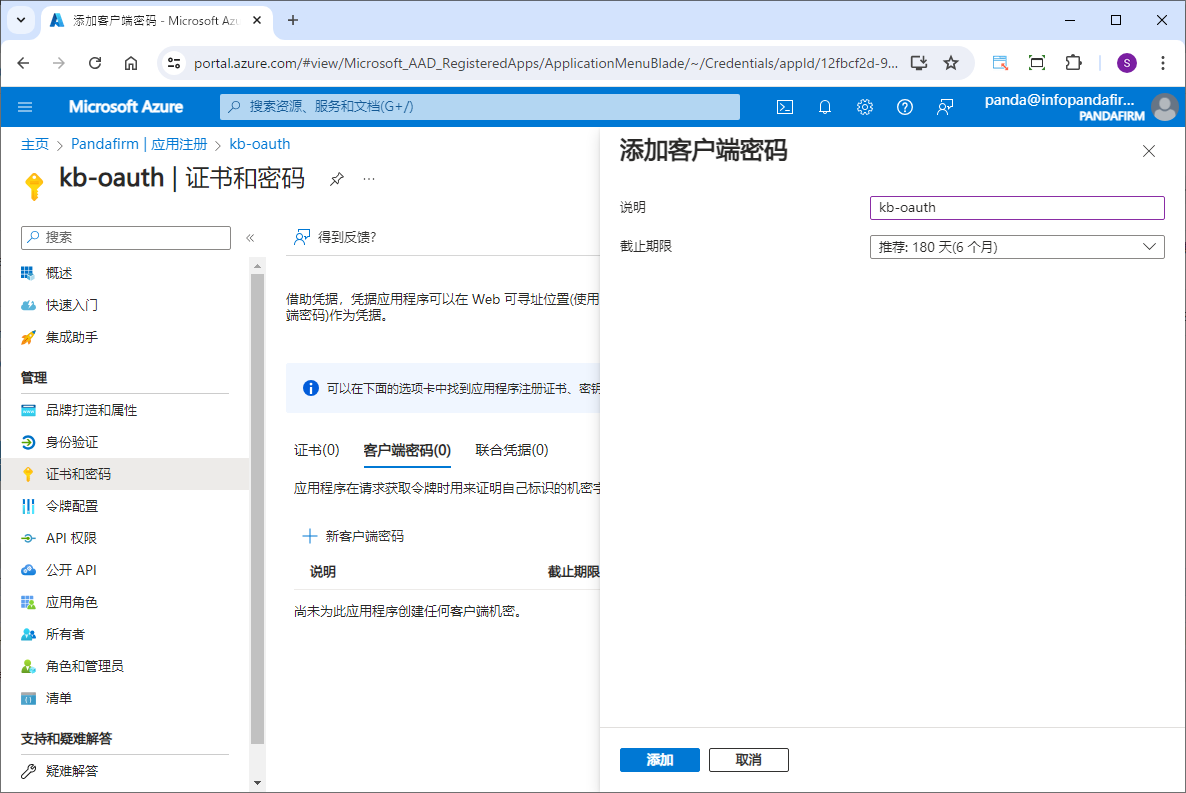Click the 添加 button
1186x793 pixels.
[659, 760]
